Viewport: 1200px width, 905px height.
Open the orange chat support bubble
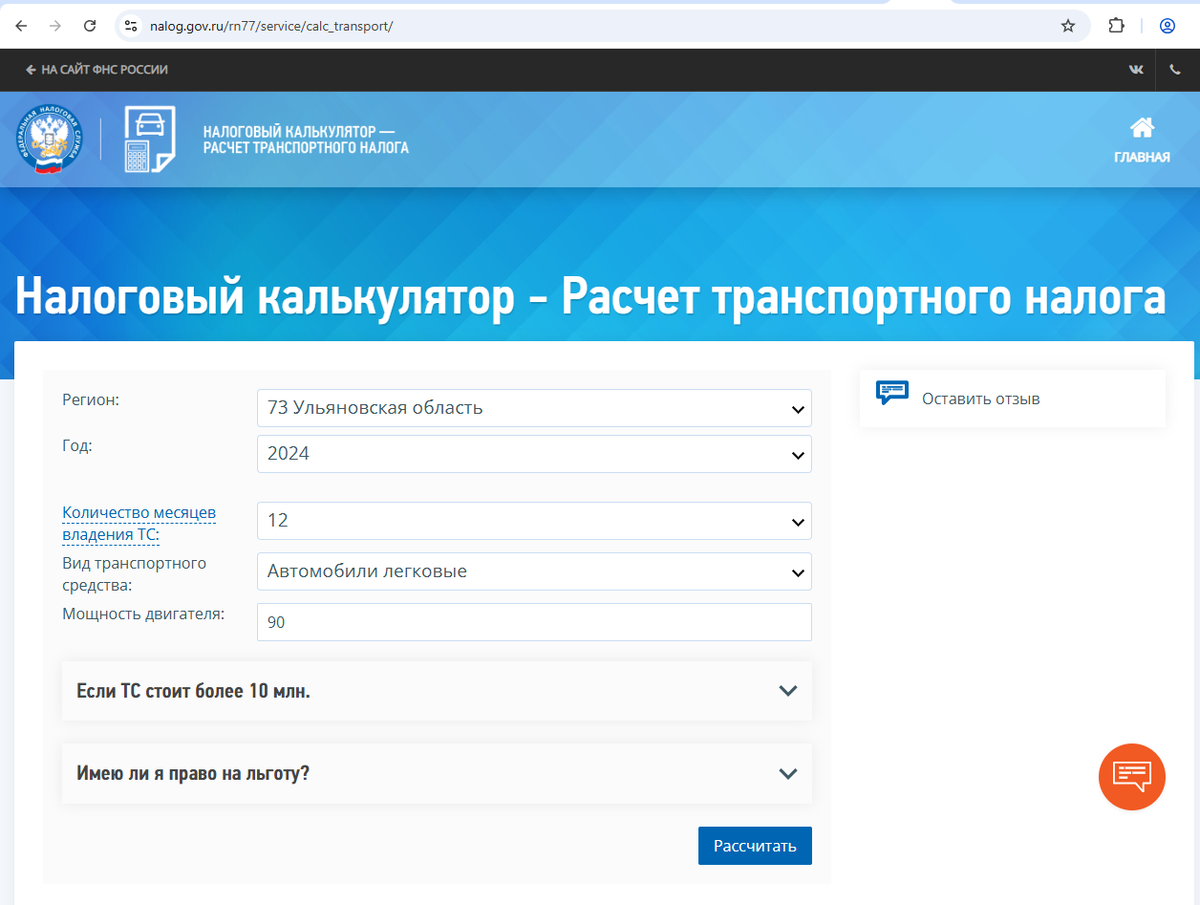tap(1132, 776)
